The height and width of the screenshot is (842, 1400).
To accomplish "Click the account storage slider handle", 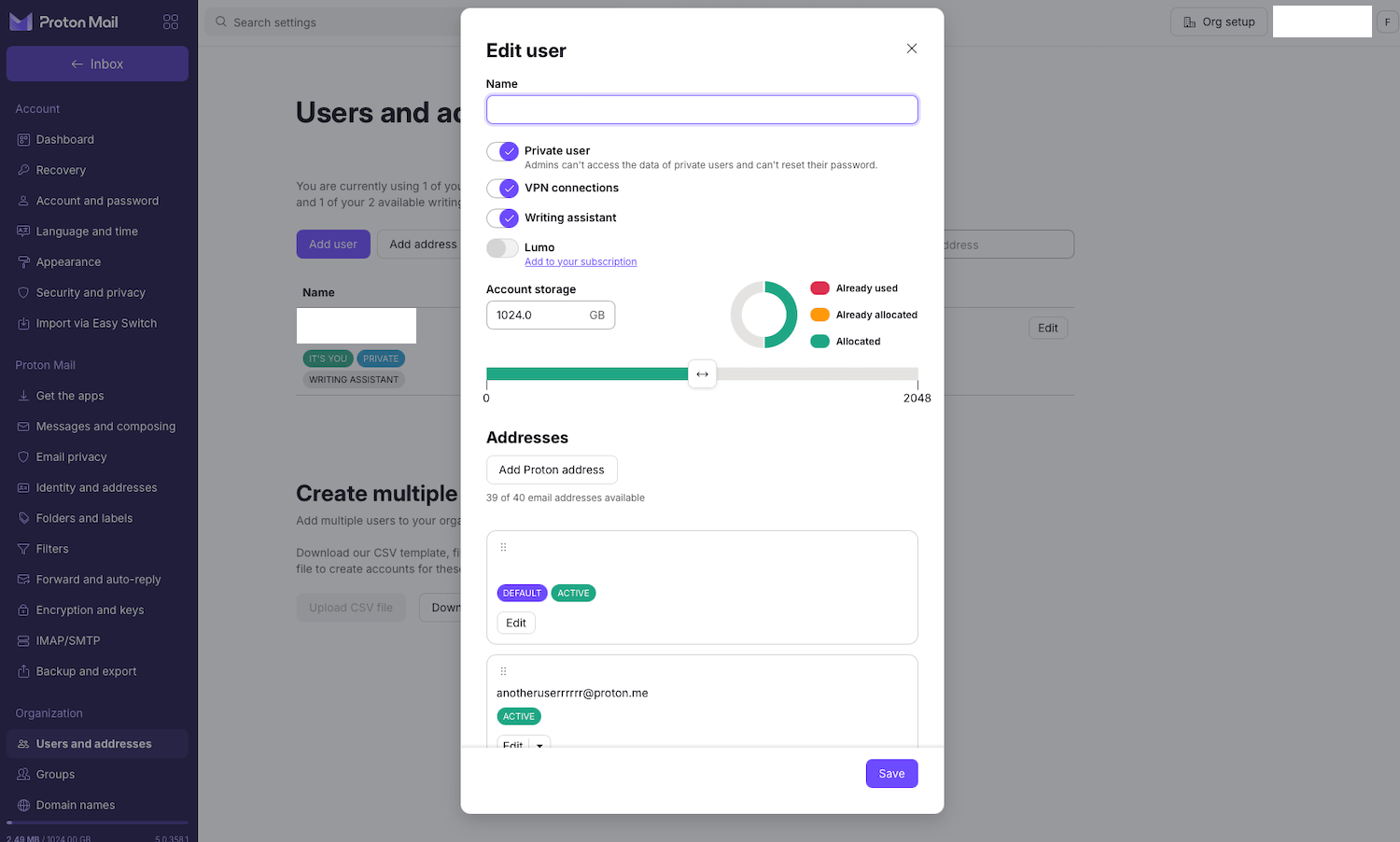I will 702,374.
